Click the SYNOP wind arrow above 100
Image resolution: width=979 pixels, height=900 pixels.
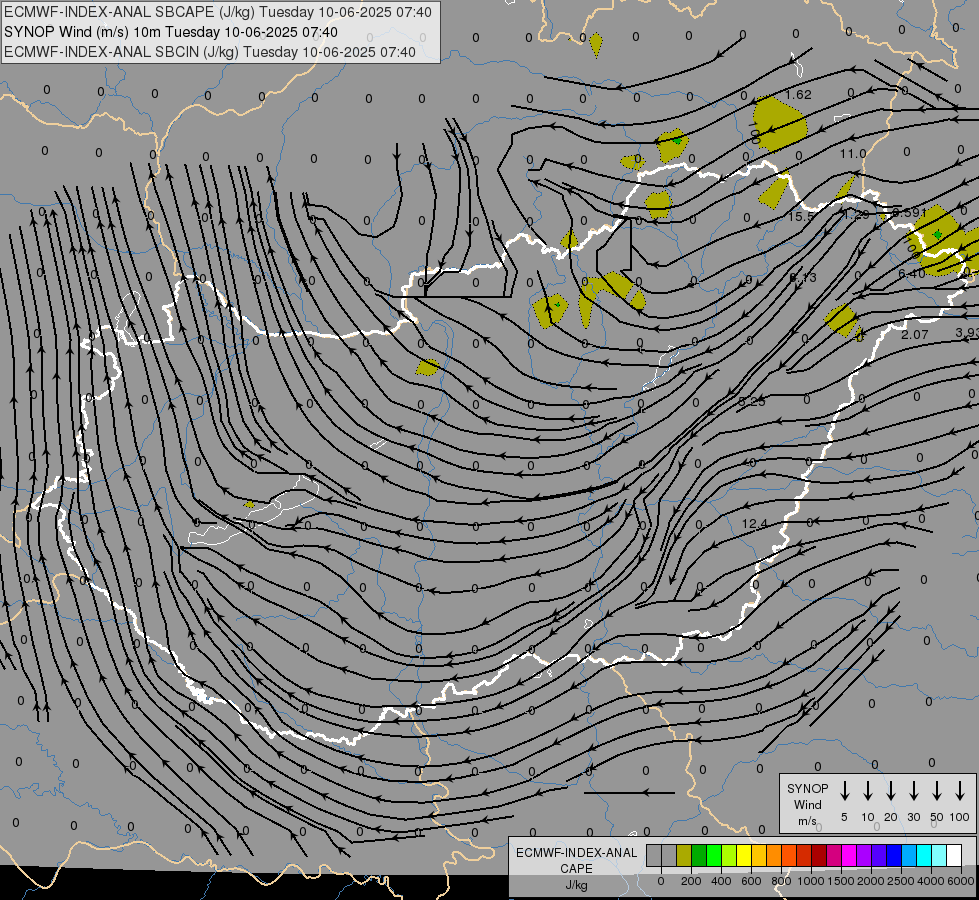click(x=960, y=790)
